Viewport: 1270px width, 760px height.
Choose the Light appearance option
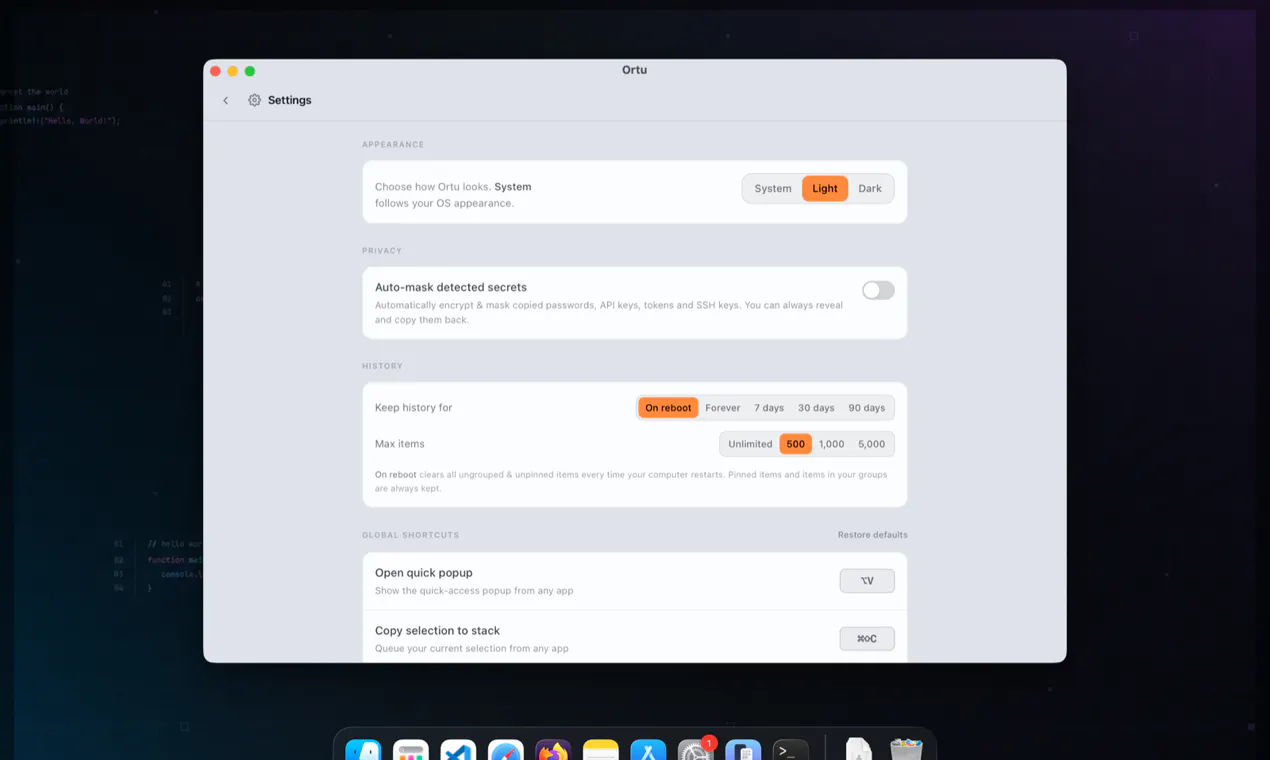pyautogui.click(x=825, y=189)
